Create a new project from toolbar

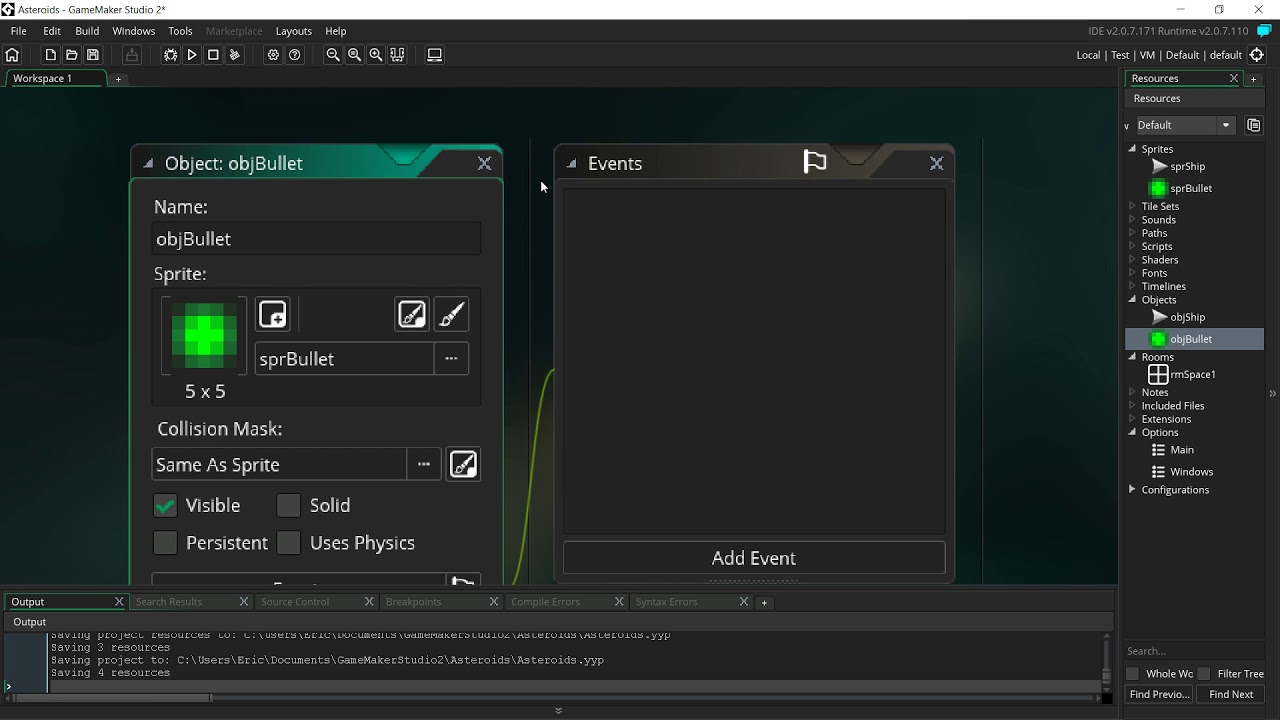[x=50, y=55]
